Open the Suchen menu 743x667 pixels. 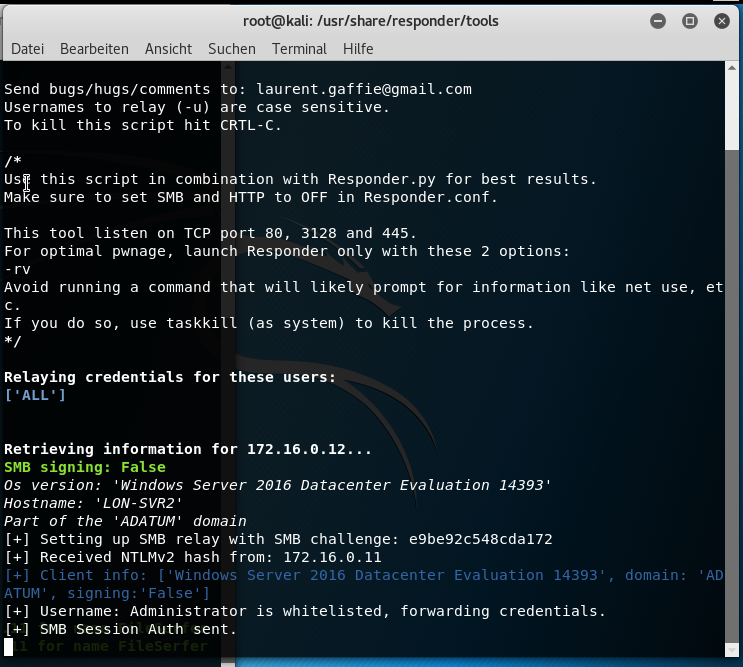click(x=232, y=49)
